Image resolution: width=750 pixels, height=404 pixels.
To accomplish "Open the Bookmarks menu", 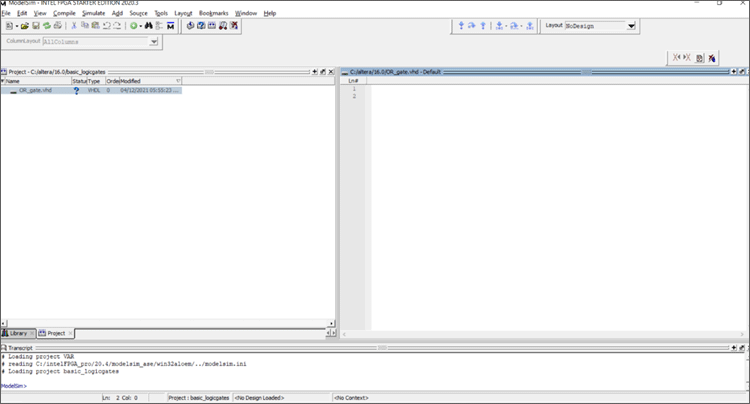I will click(x=213, y=13).
